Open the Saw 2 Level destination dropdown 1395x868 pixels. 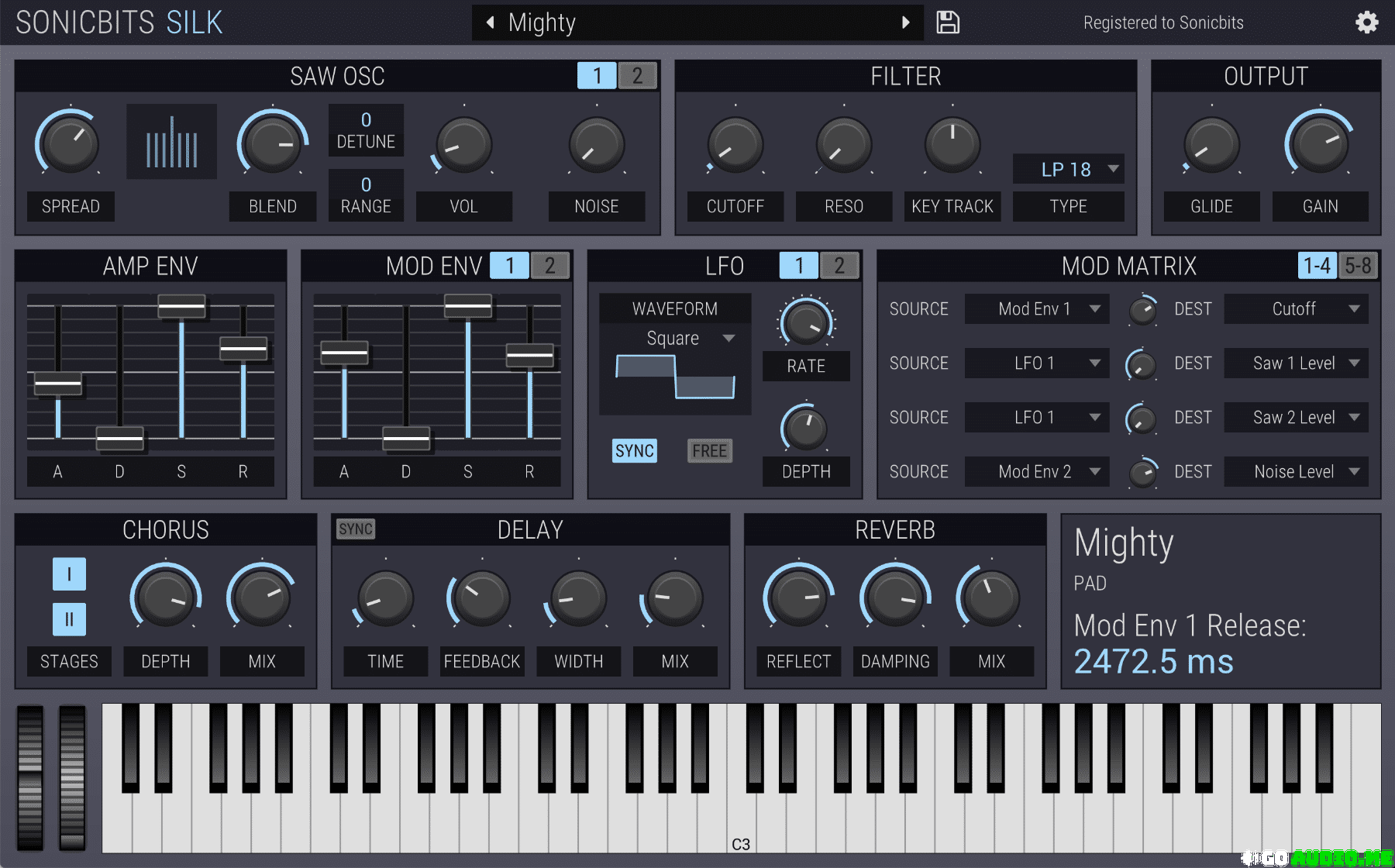1296,417
